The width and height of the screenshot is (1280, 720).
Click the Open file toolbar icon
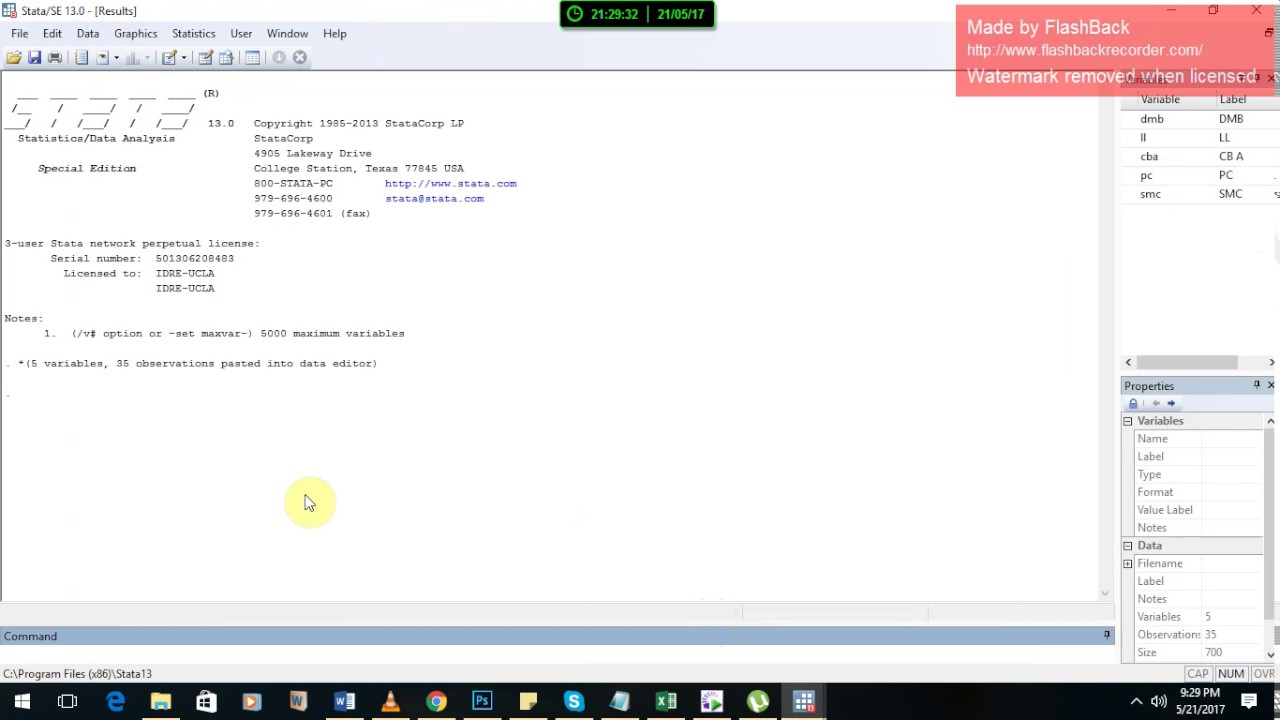(14, 57)
